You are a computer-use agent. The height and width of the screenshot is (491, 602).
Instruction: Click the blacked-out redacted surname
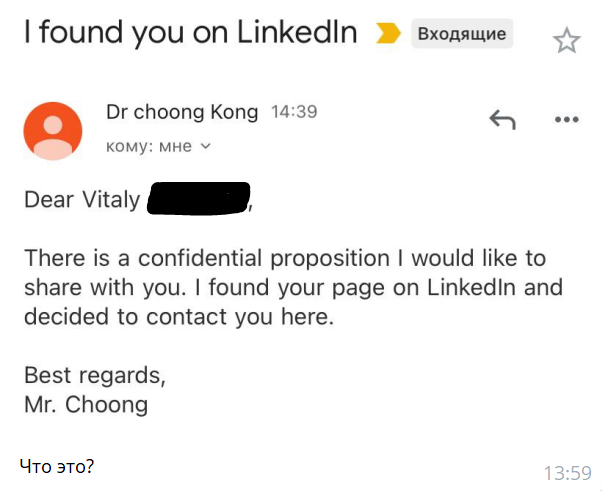[198, 198]
